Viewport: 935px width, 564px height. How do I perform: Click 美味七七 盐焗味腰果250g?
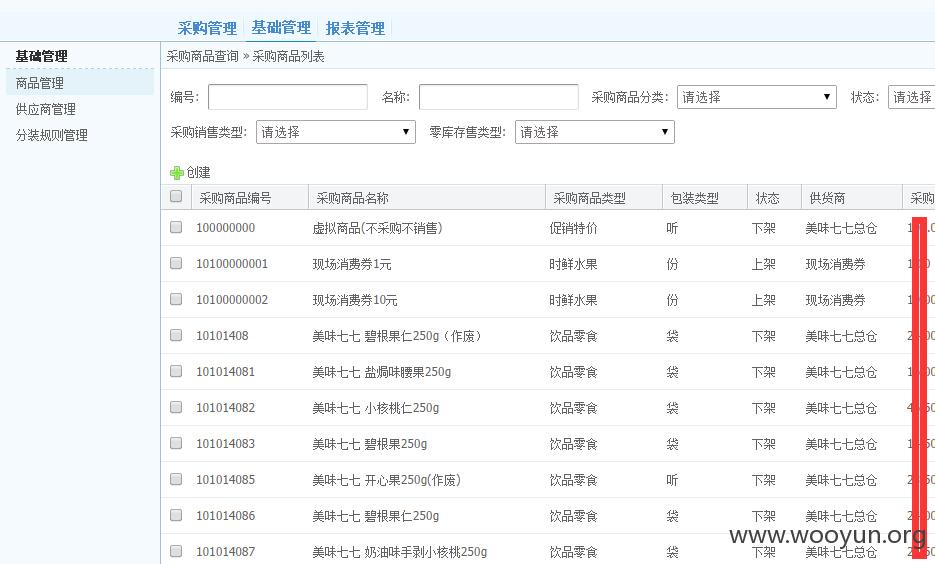pyautogui.click(x=382, y=372)
